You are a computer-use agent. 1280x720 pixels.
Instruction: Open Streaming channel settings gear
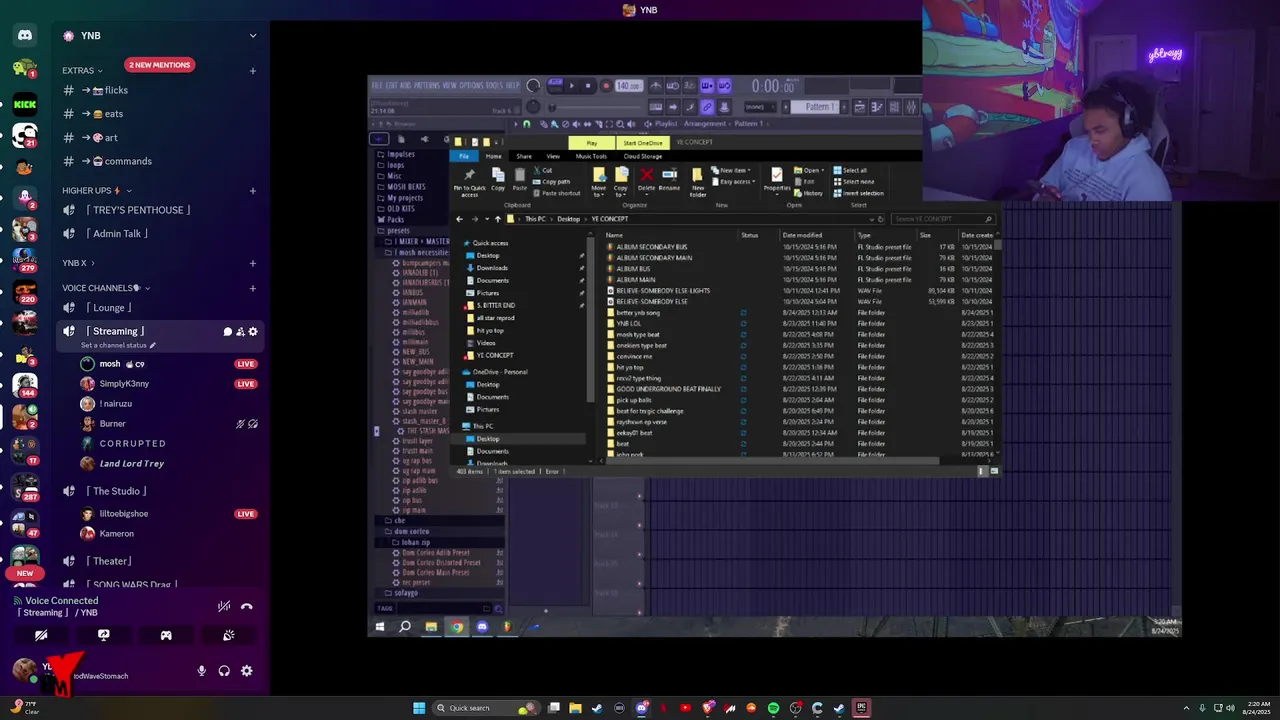253,331
